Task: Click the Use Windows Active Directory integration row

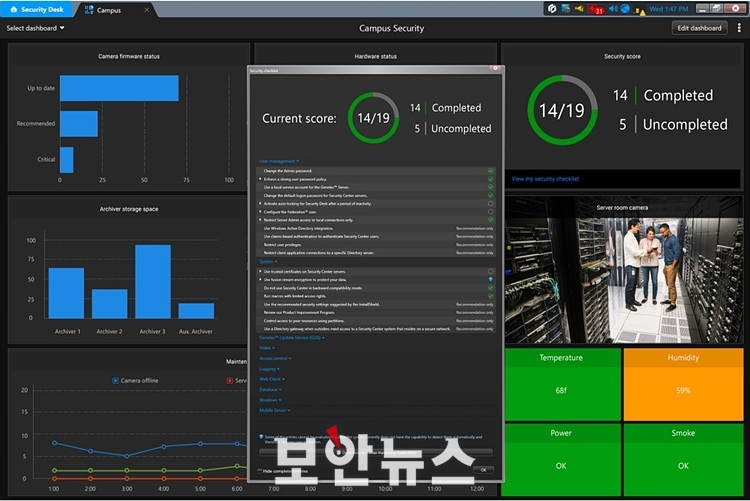Action: pyautogui.click(x=375, y=228)
